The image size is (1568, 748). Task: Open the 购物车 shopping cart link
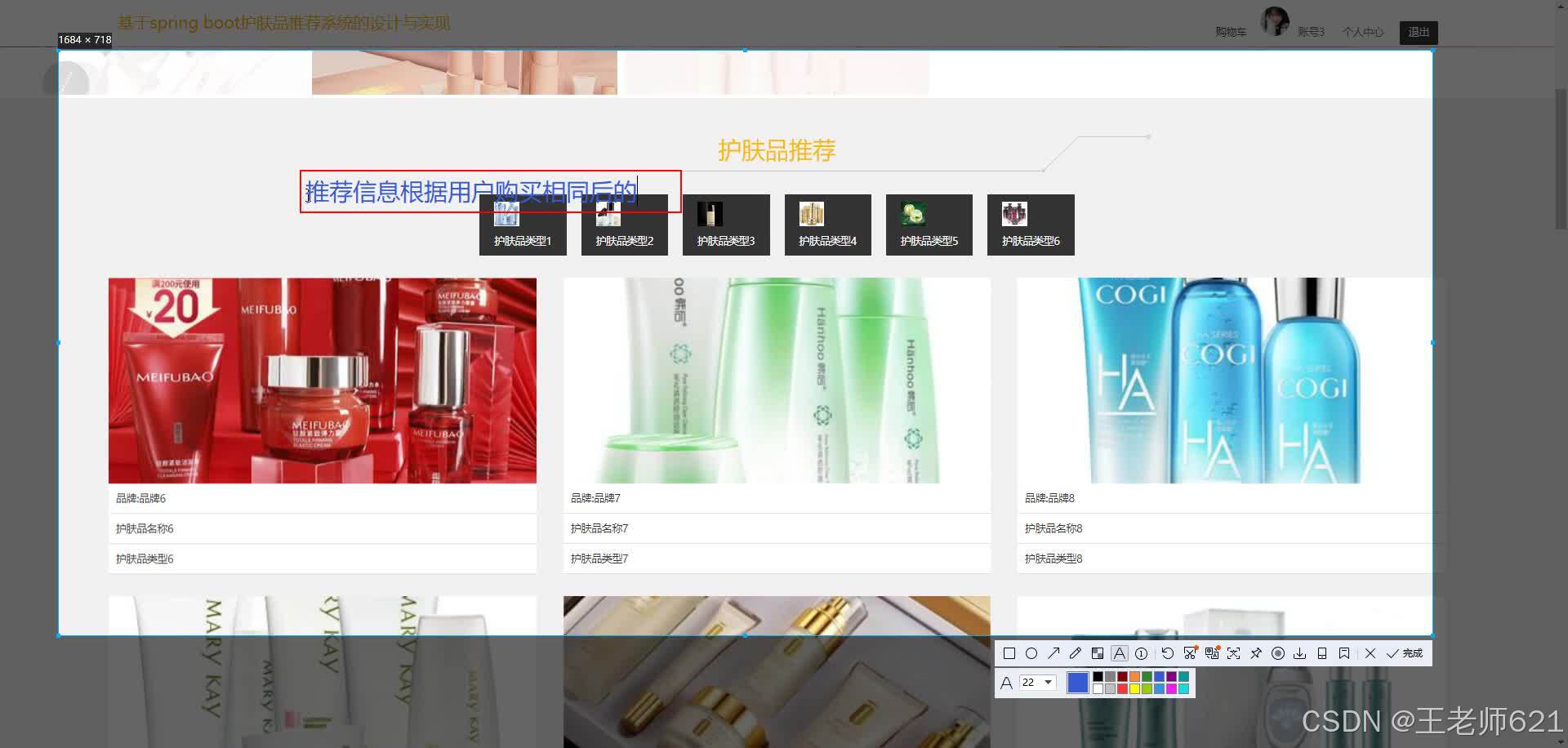(1231, 32)
